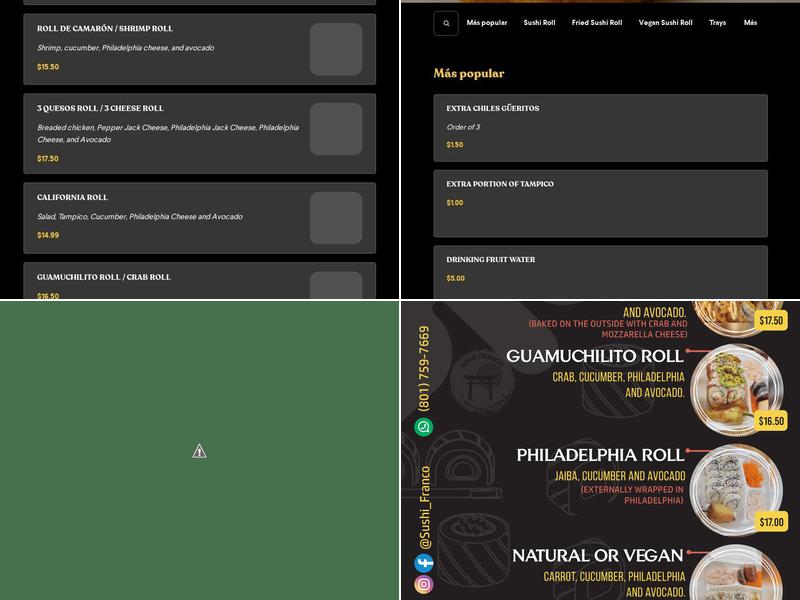Click the broken image warning icon
Screen dimensions: 800x600
199,451
